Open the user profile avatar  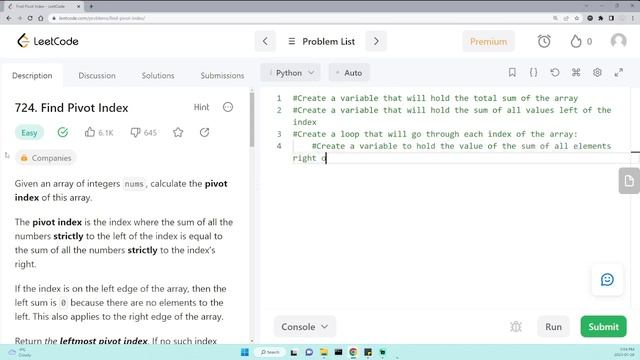[618, 41]
